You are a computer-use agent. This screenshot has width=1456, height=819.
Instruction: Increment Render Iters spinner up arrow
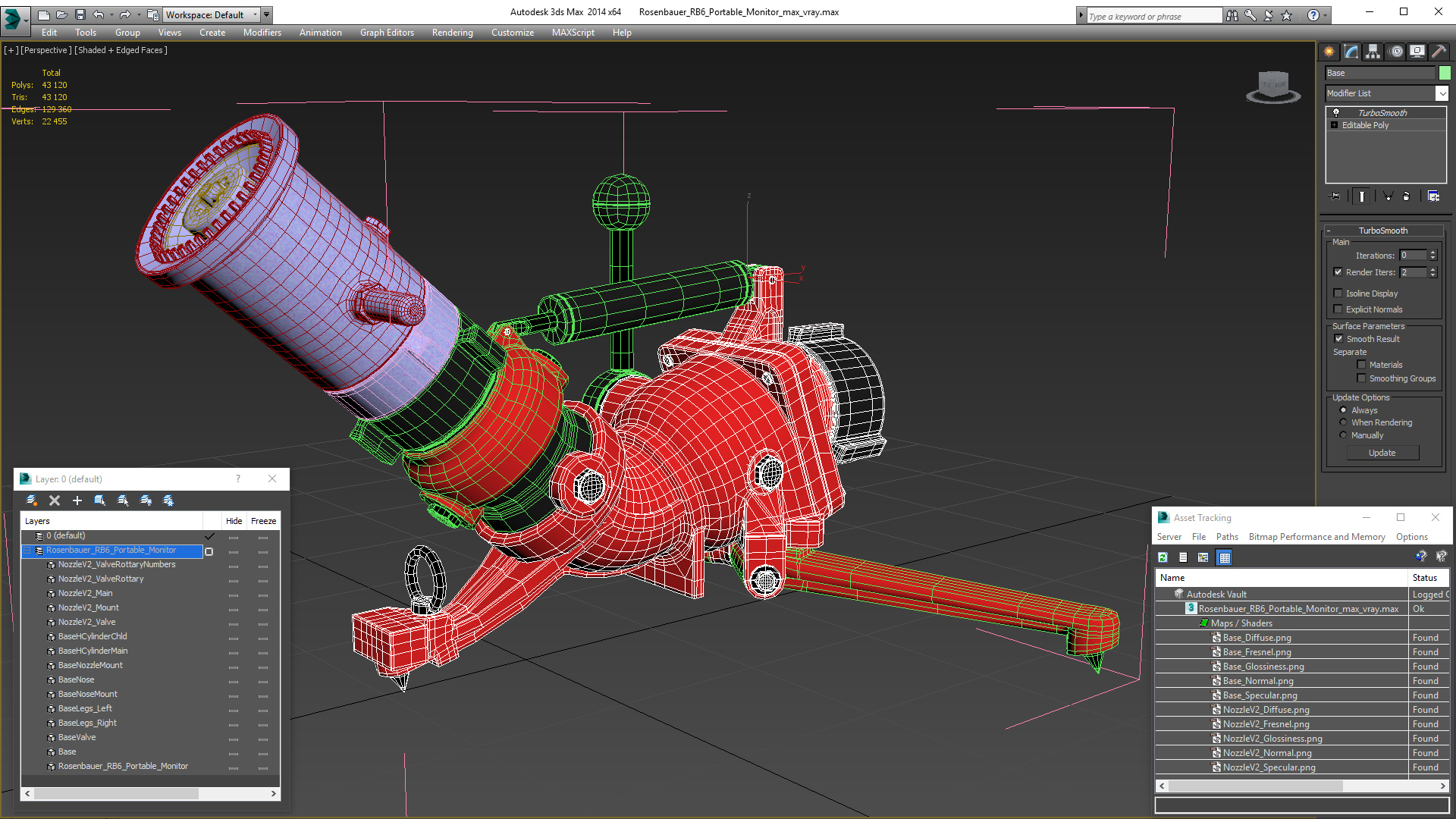tap(1432, 269)
